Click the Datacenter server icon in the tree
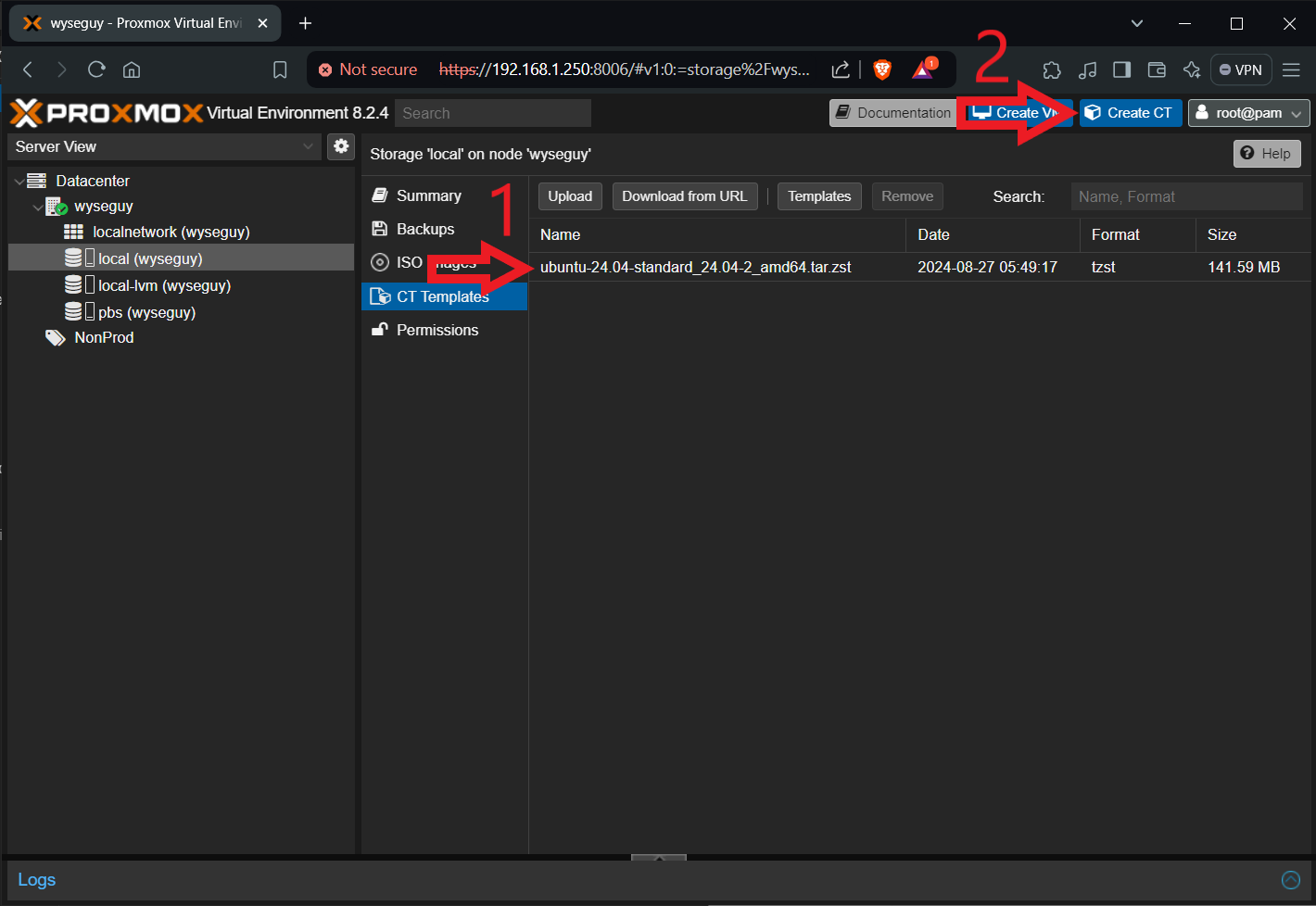Screen dimensions: 1316x906 point(37,181)
